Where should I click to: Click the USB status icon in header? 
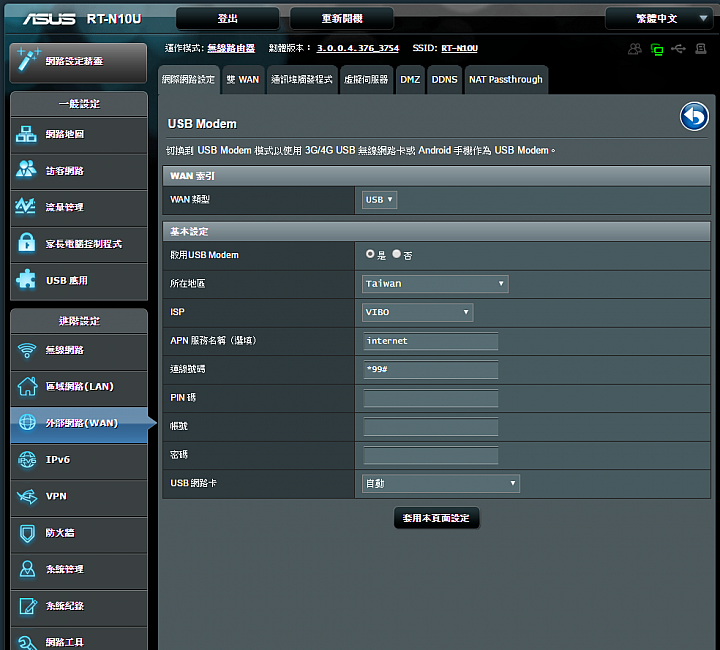pos(678,48)
